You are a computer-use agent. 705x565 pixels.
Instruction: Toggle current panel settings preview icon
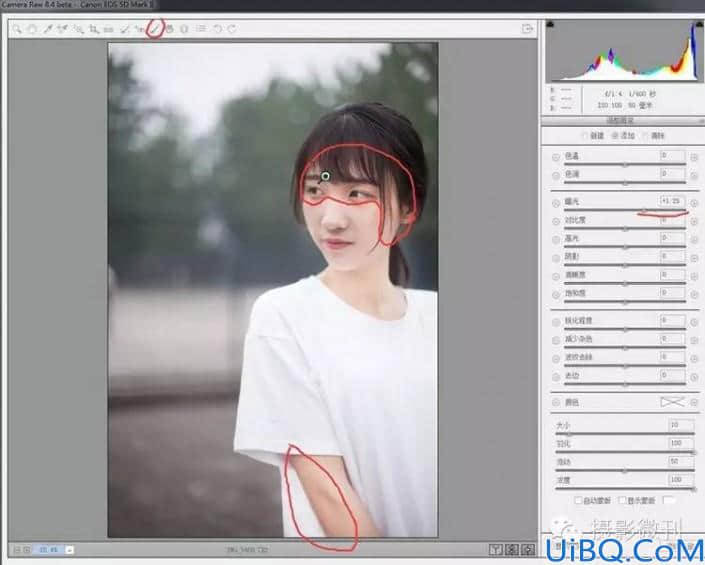click(x=528, y=549)
